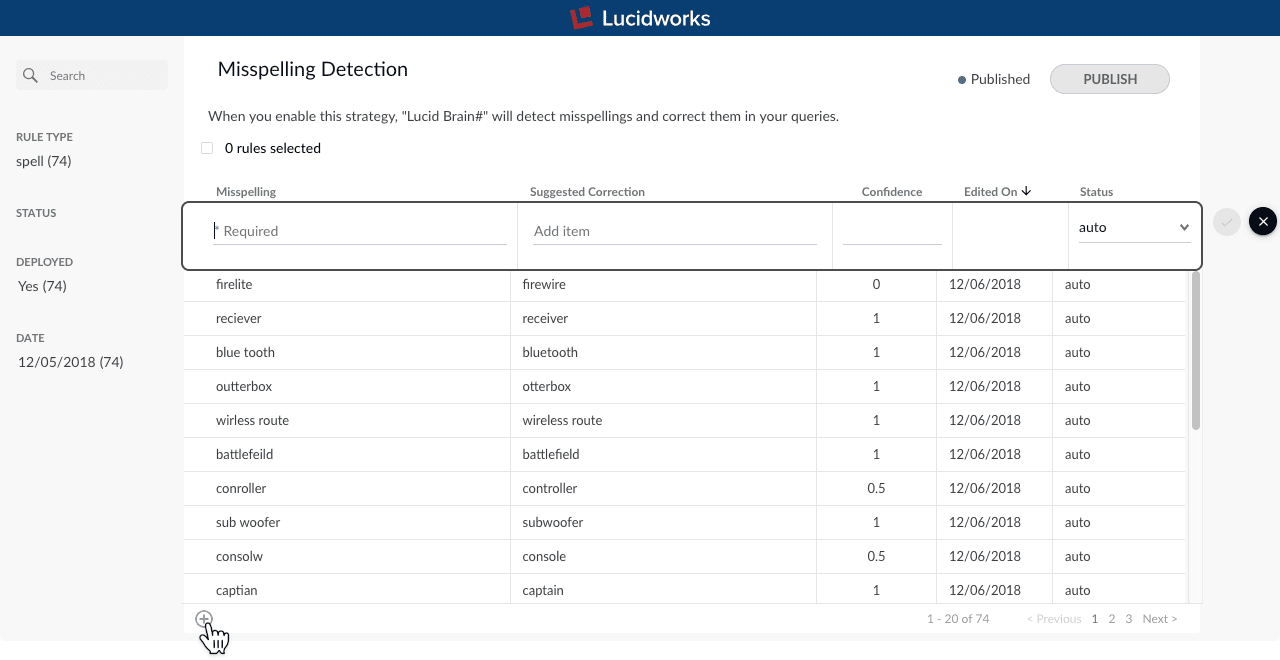This screenshot has width=1280, height=660.
Task: Click the table vertical scrollbar
Action: click(1196, 350)
